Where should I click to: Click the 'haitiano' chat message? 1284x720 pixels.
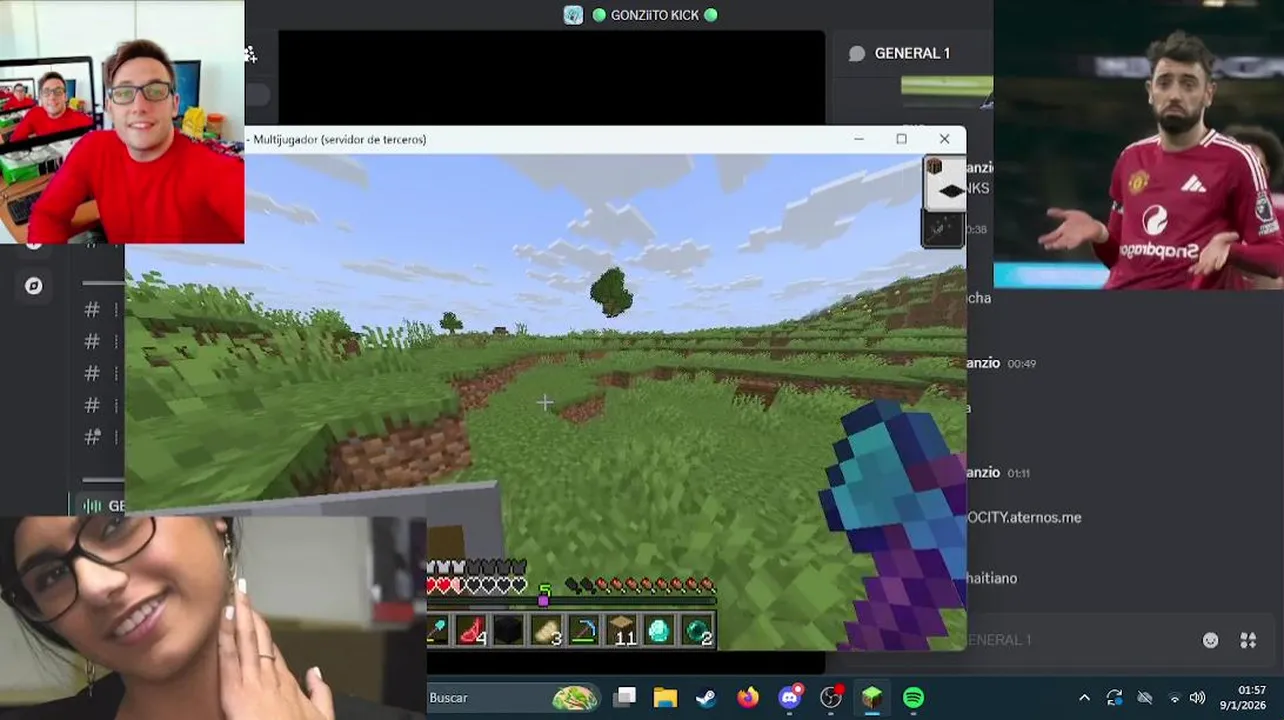pos(991,578)
